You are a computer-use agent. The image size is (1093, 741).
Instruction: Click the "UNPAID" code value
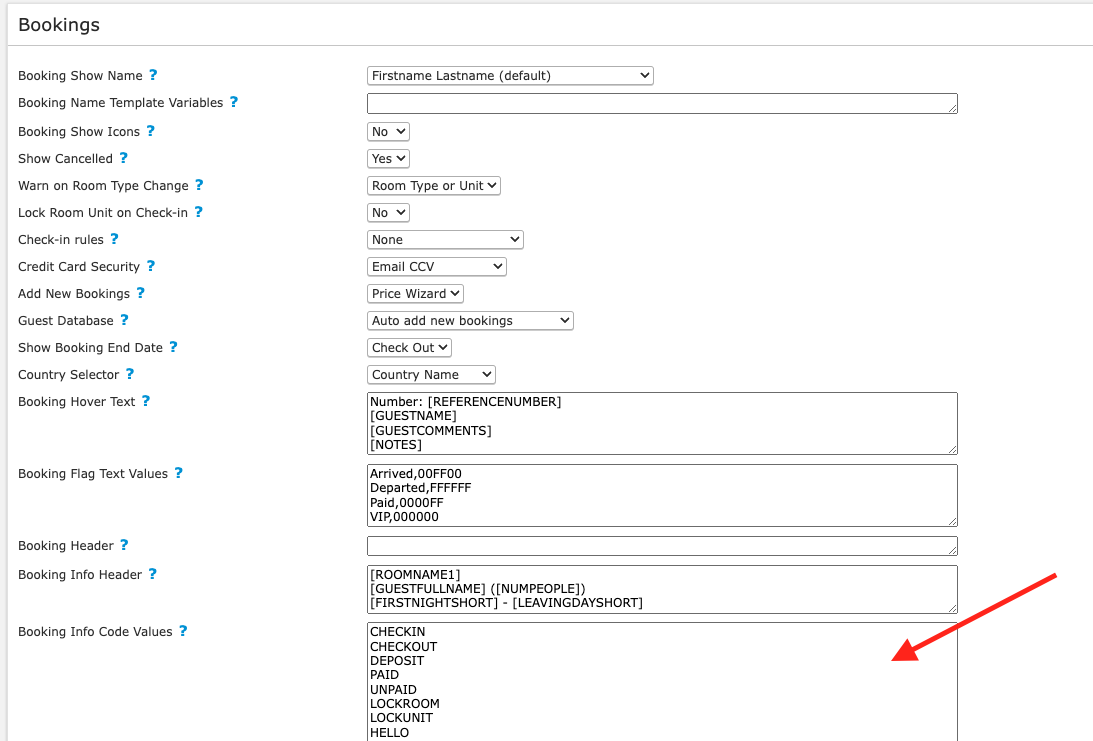click(393, 689)
